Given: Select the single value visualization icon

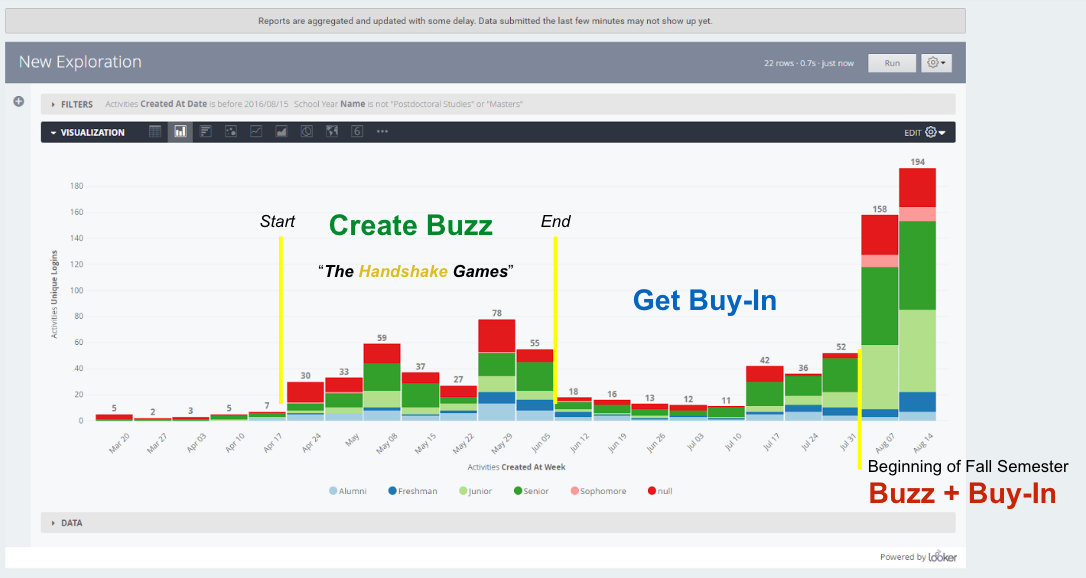Looking at the screenshot, I should tap(357, 132).
